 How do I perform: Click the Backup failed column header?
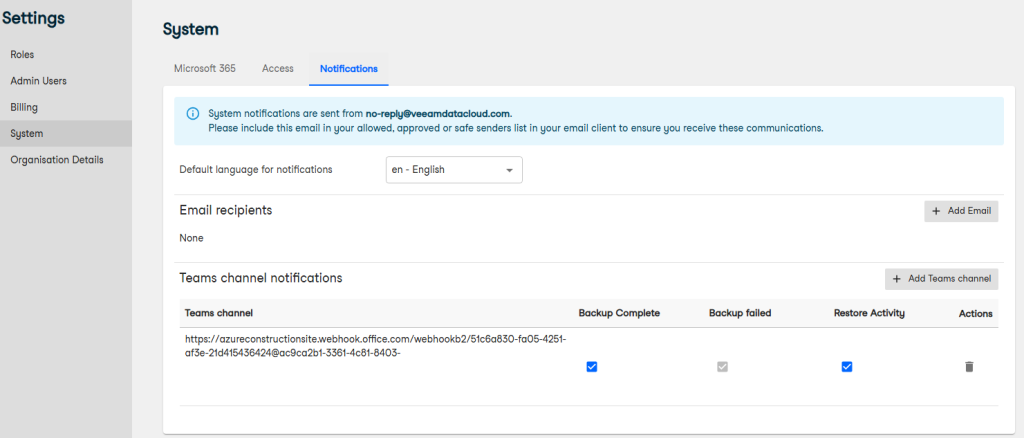tap(740, 313)
